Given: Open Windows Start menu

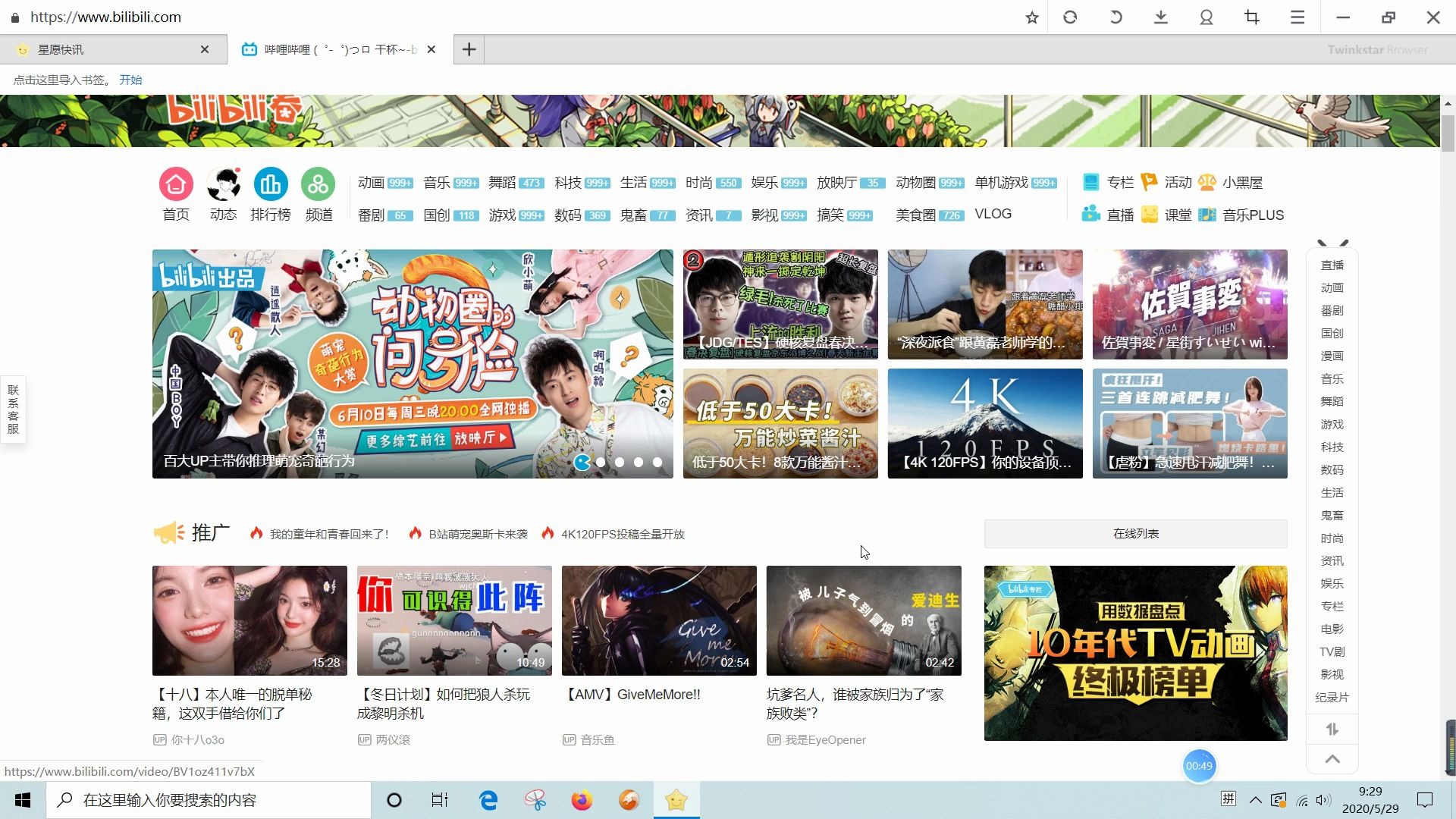Looking at the screenshot, I should [23, 800].
